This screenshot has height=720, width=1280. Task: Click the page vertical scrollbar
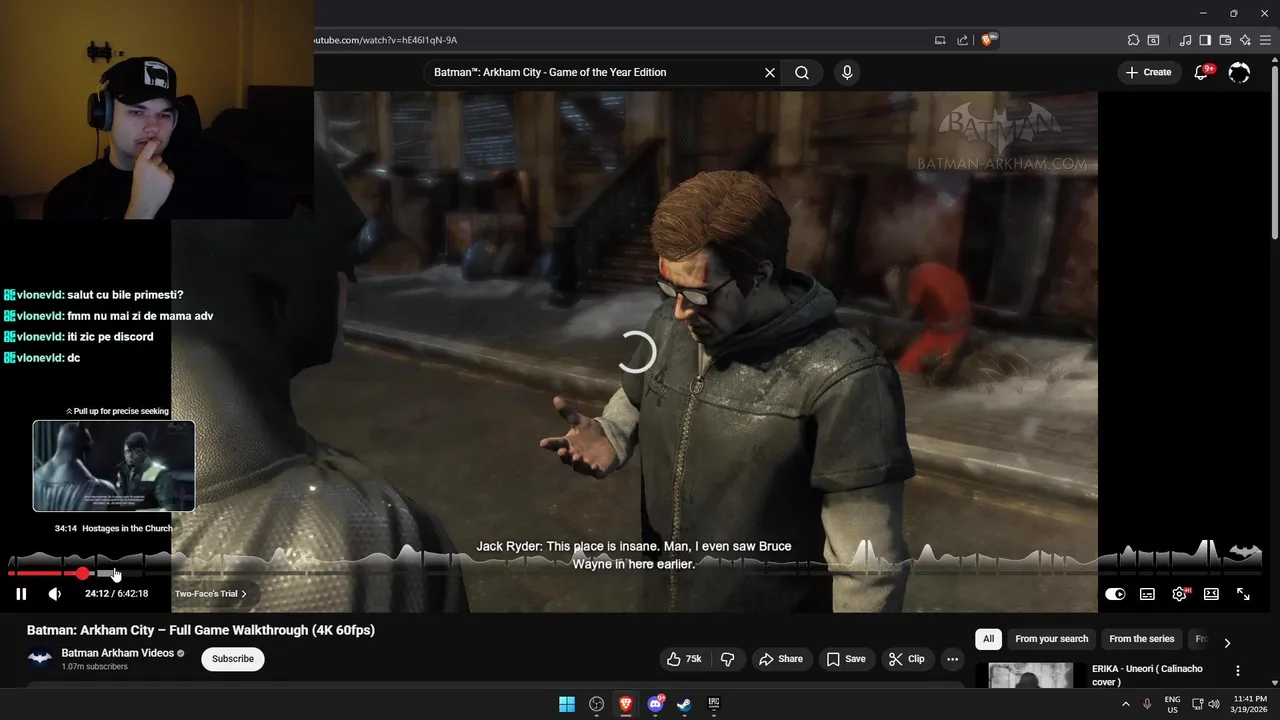click(1274, 150)
